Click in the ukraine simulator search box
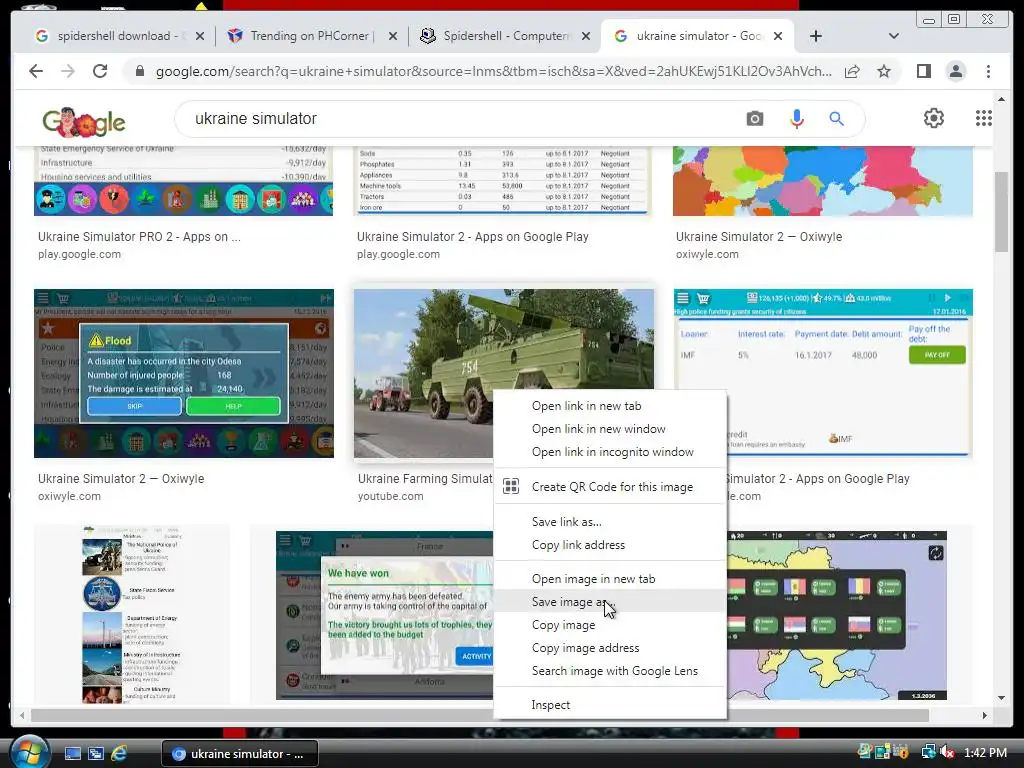Image resolution: width=1024 pixels, height=768 pixels. (x=457, y=118)
